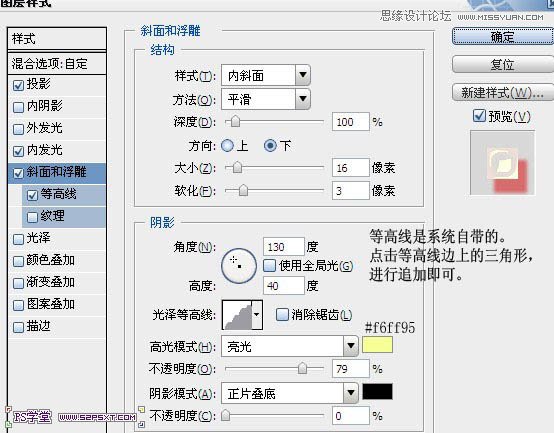Enable the 外发光 outer glow checkbox
The image size is (554, 433).
click(x=18, y=129)
